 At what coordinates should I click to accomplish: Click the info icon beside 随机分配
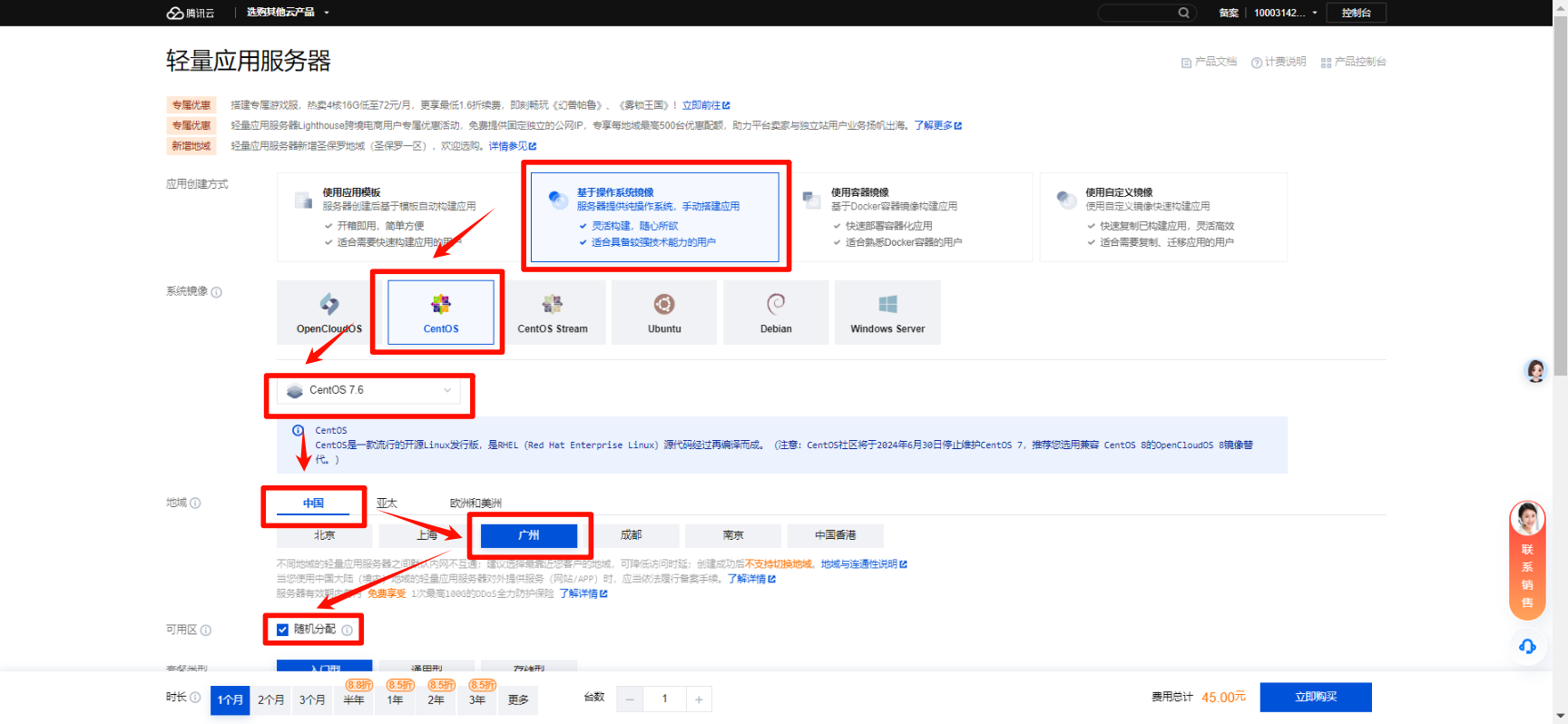(348, 630)
